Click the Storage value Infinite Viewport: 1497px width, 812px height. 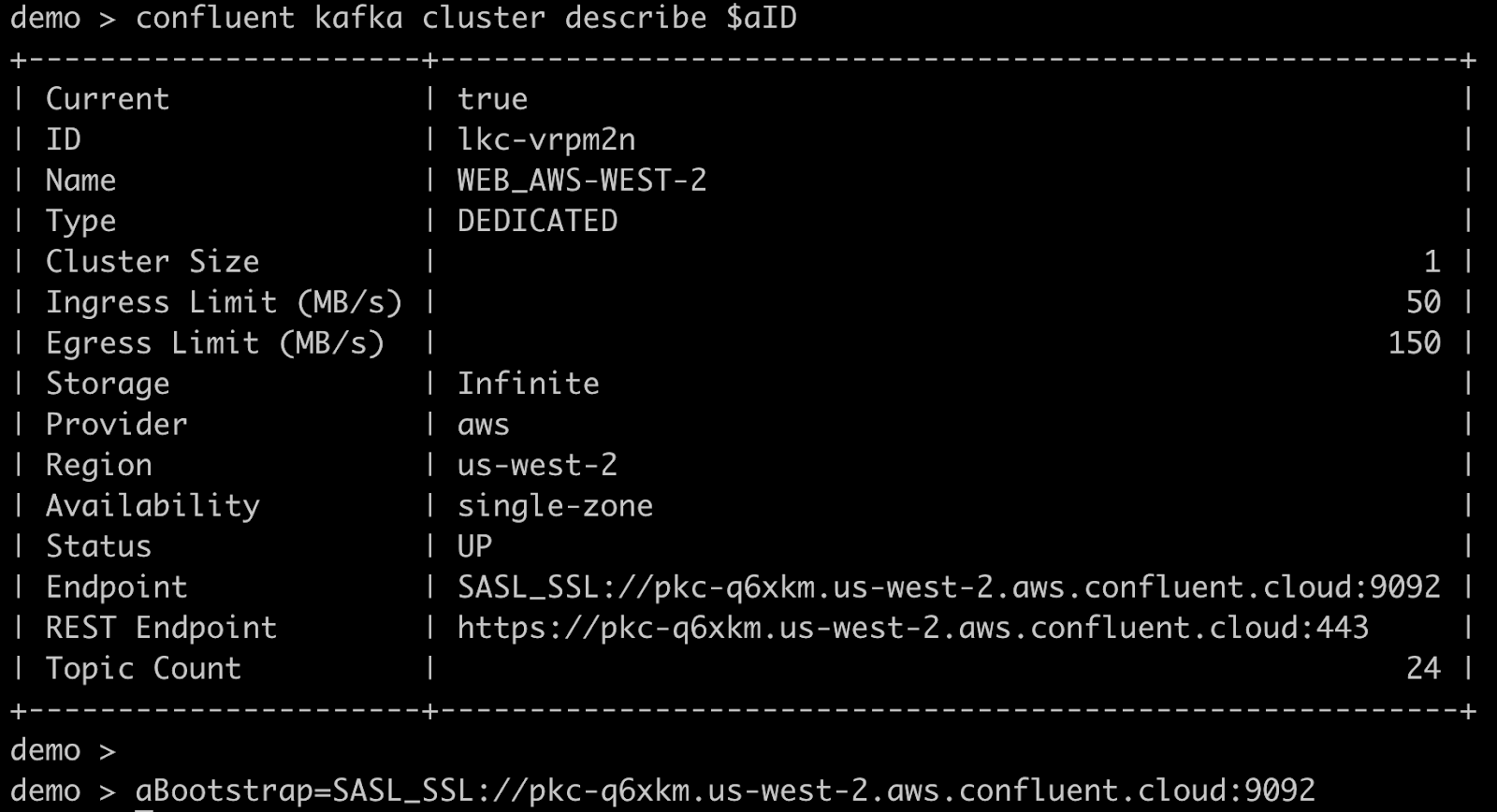(x=528, y=384)
